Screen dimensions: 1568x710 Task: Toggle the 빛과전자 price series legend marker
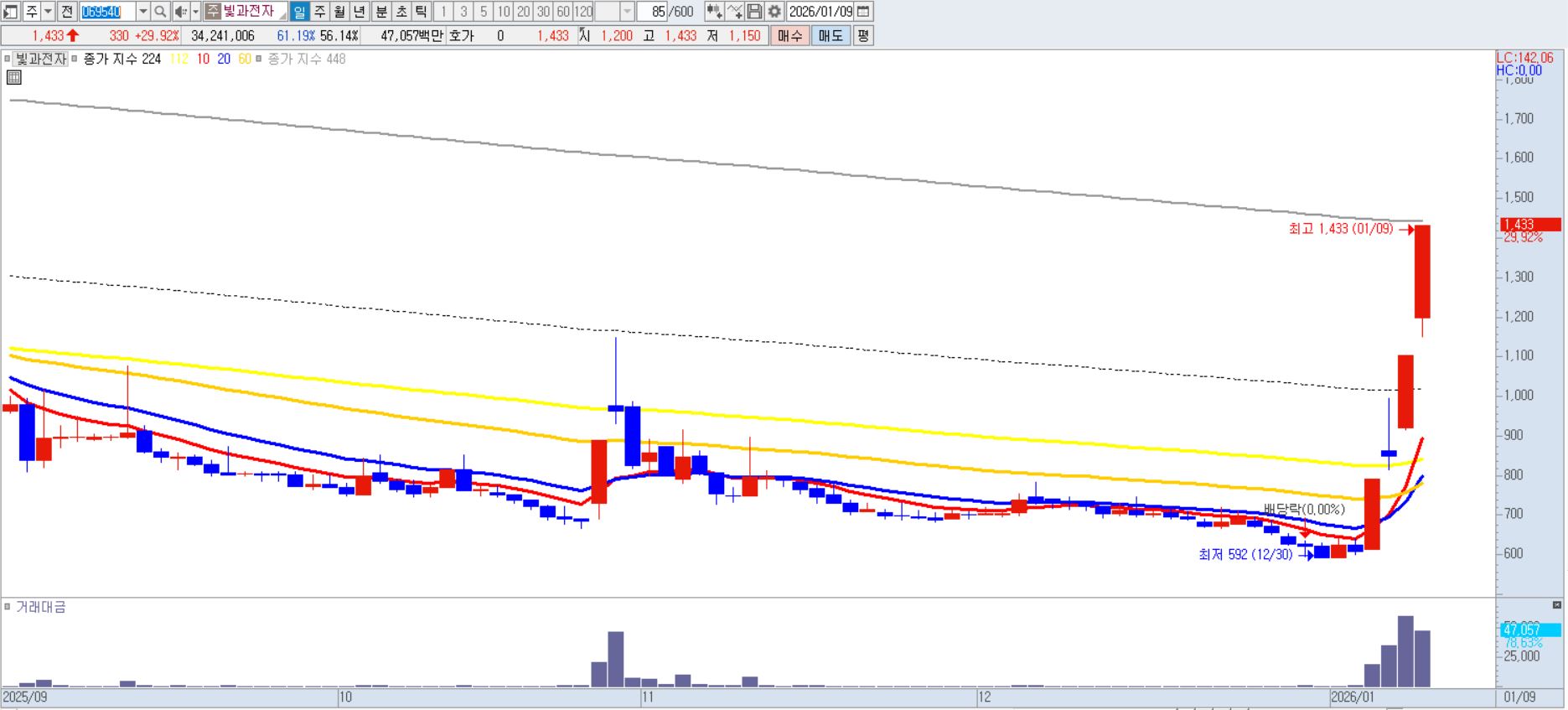[8, 60]
